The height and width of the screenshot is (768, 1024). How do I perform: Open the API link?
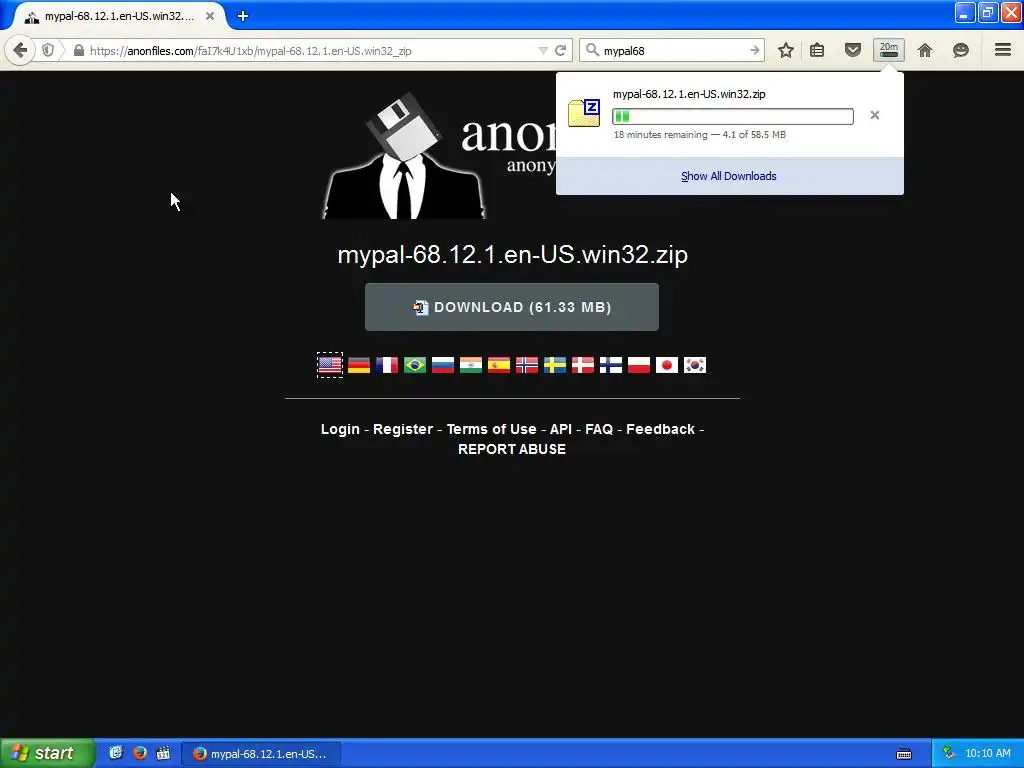pyautogui.click(x=561, y=429)
